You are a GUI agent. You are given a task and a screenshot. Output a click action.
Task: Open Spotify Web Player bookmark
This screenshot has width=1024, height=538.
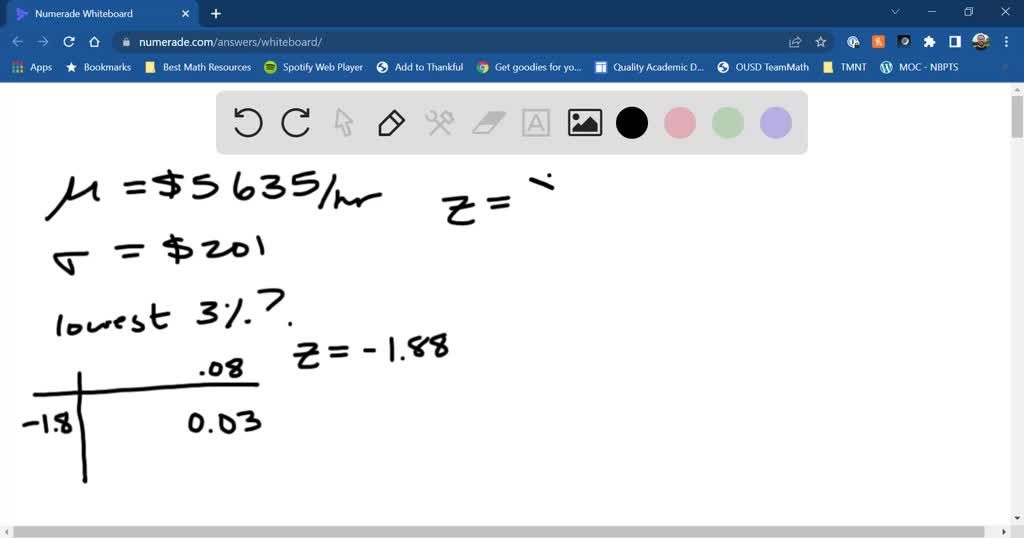[x=313, y=67]
